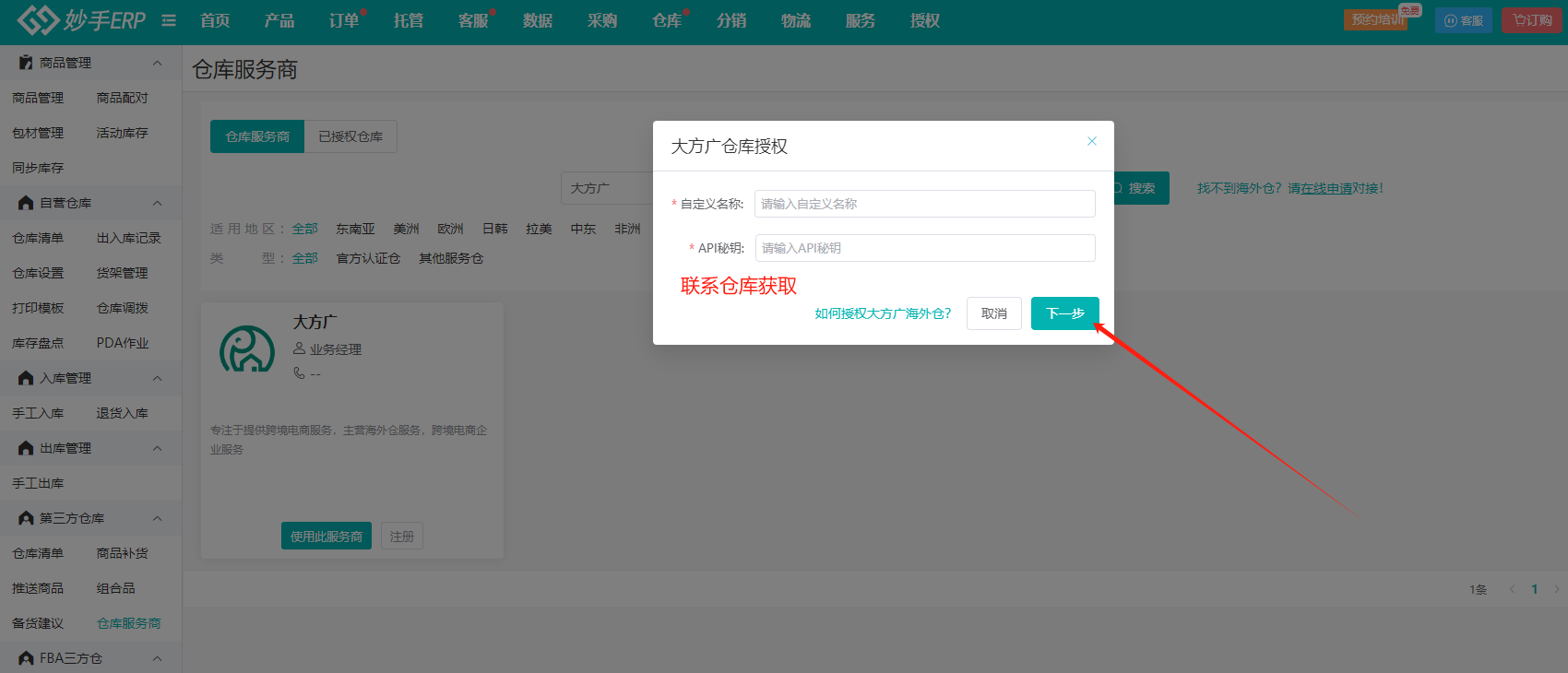Go to next page arrow
1568x673 pixels.
tap(1557, 589)
